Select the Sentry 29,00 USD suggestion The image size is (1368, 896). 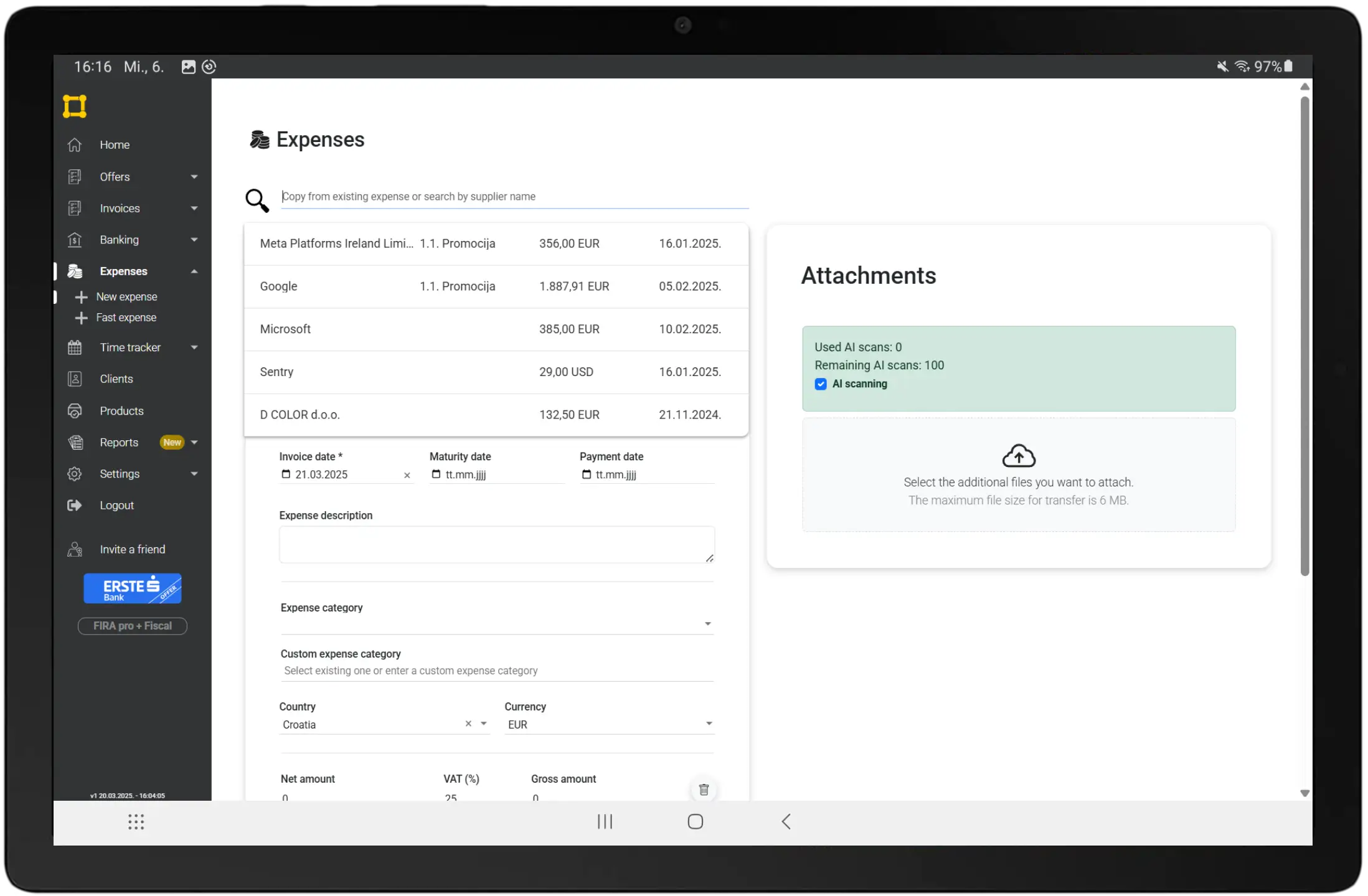496,372
